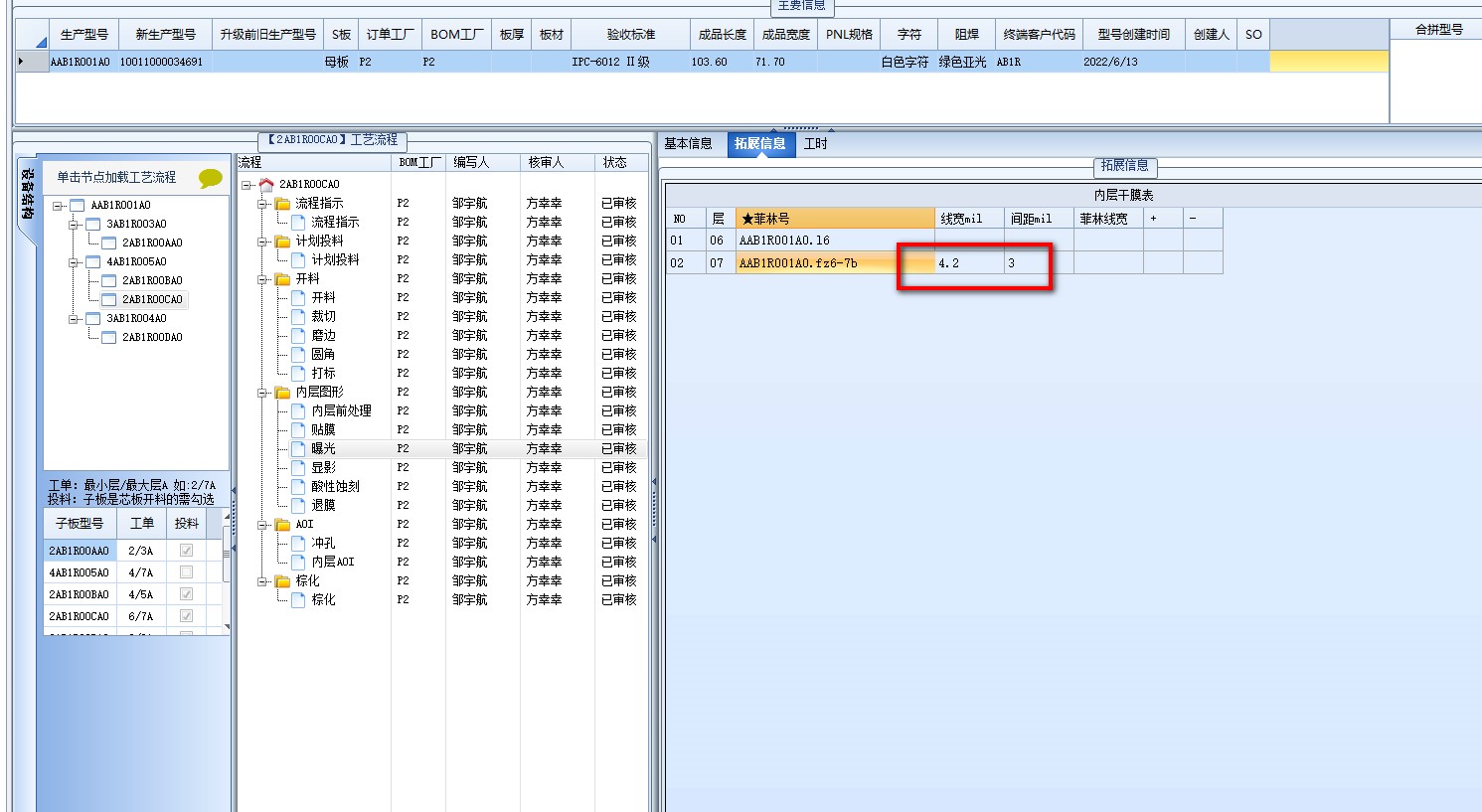Click the ★菲林号 column header
Image resolution: width=1482 pixels, height=812 pixels.
point(835,219)
